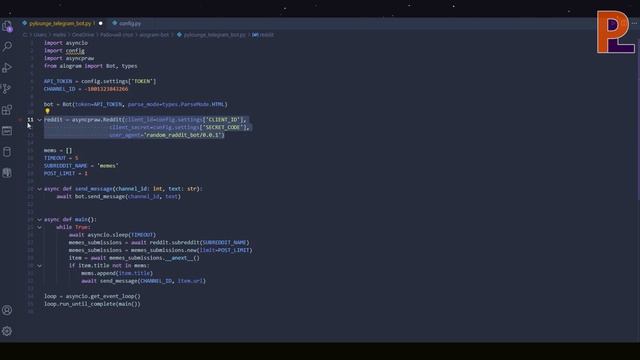Click the 'from aiogram import Bot, types' line

[x=91, y=66]
